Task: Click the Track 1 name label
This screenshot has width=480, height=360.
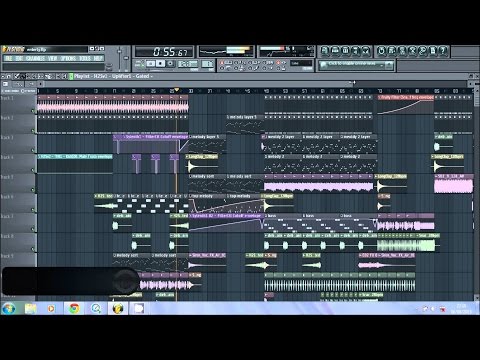Action: tap(7, 98)
